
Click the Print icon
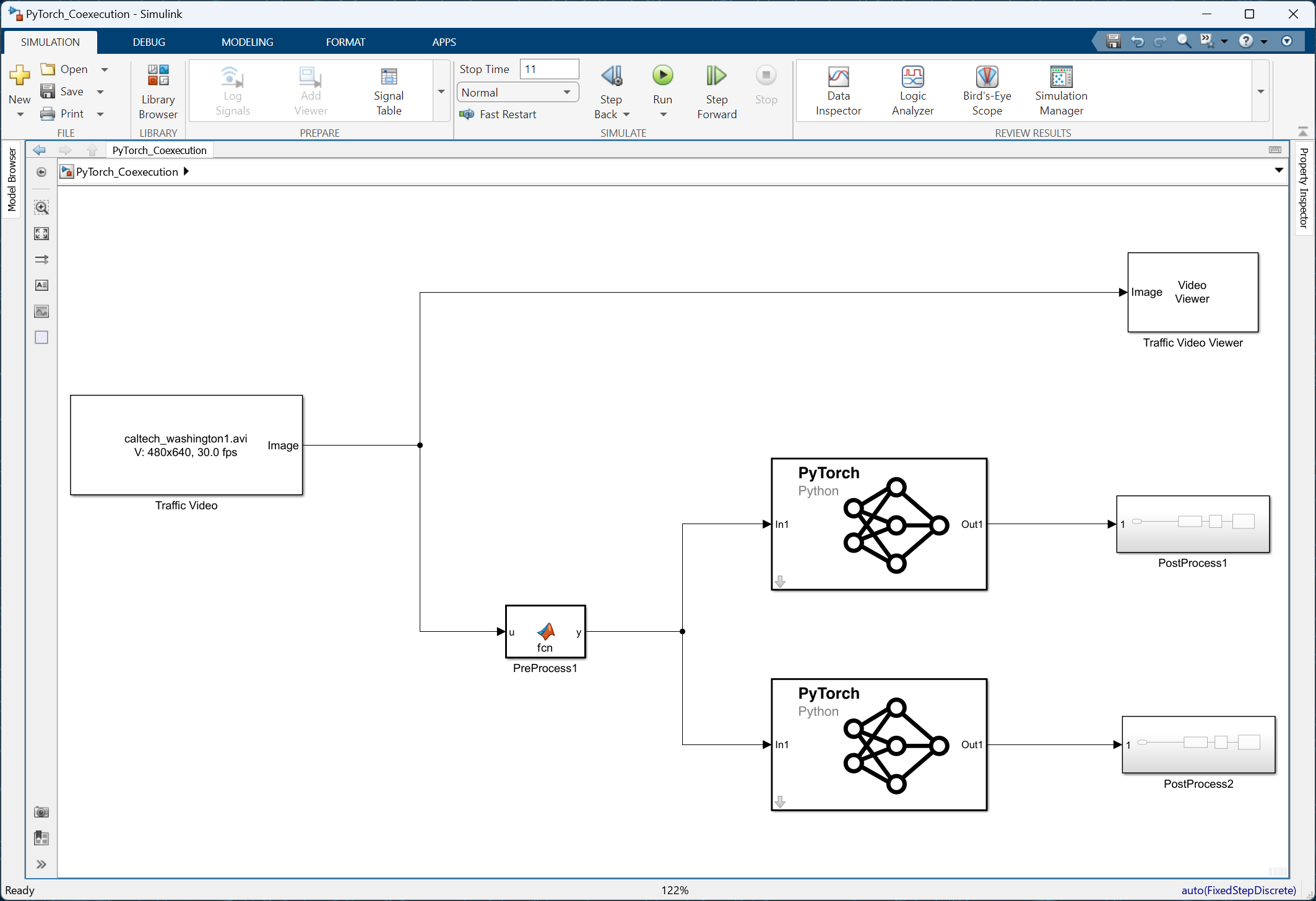click(x=48, y=113)
